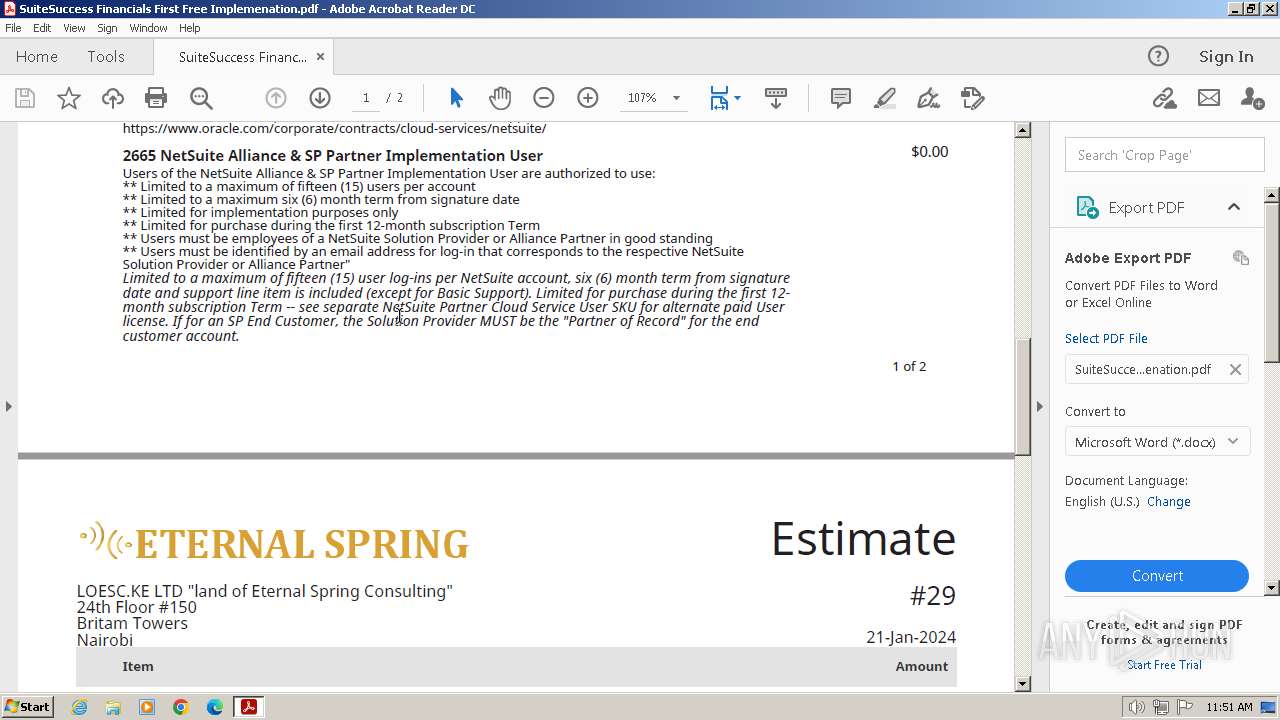Click the Select PDF File link
The height and width of the screenshot is (720, 1280).
1106,338
